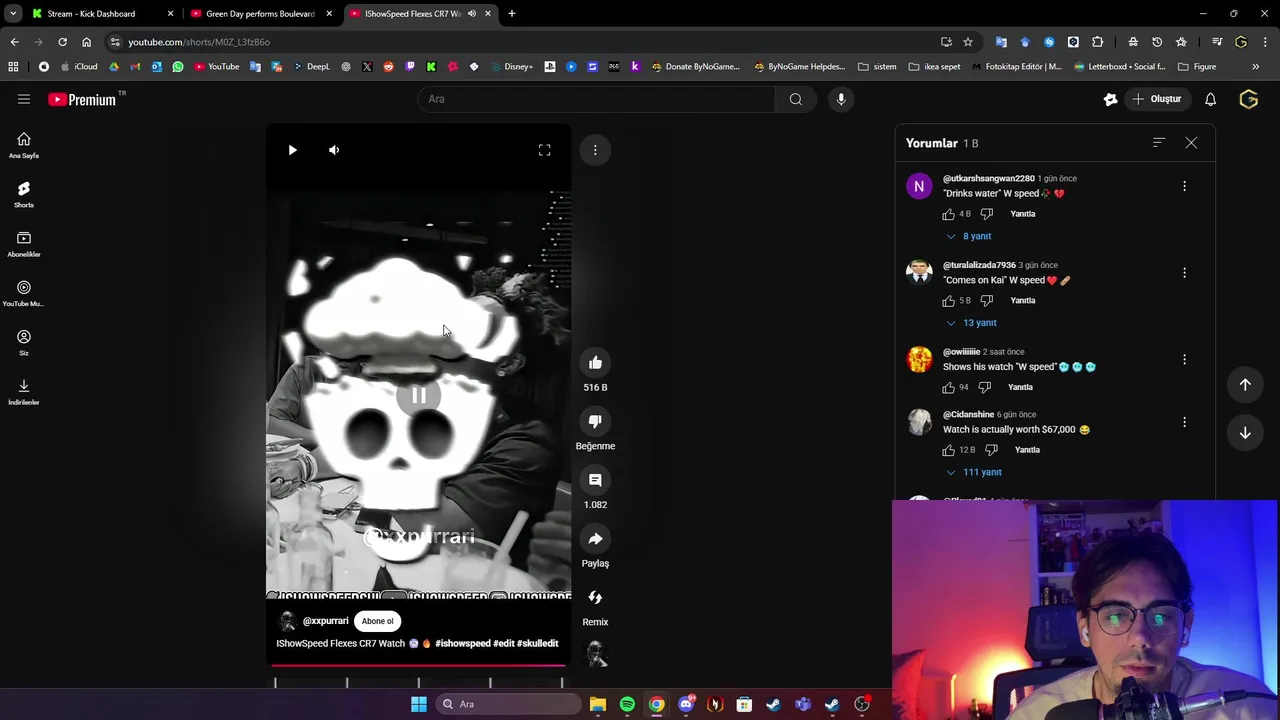The height and width of the screenshot is (720, 1280).
Task: Bookmark this page with the star
Action: point(968,42)
